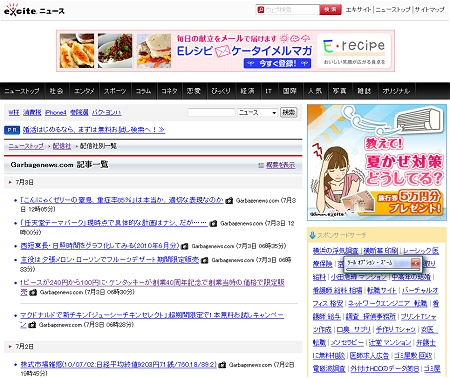Click 配信社 breadcrumb link
Screen dimensions: 450x378
coord(62,146)
